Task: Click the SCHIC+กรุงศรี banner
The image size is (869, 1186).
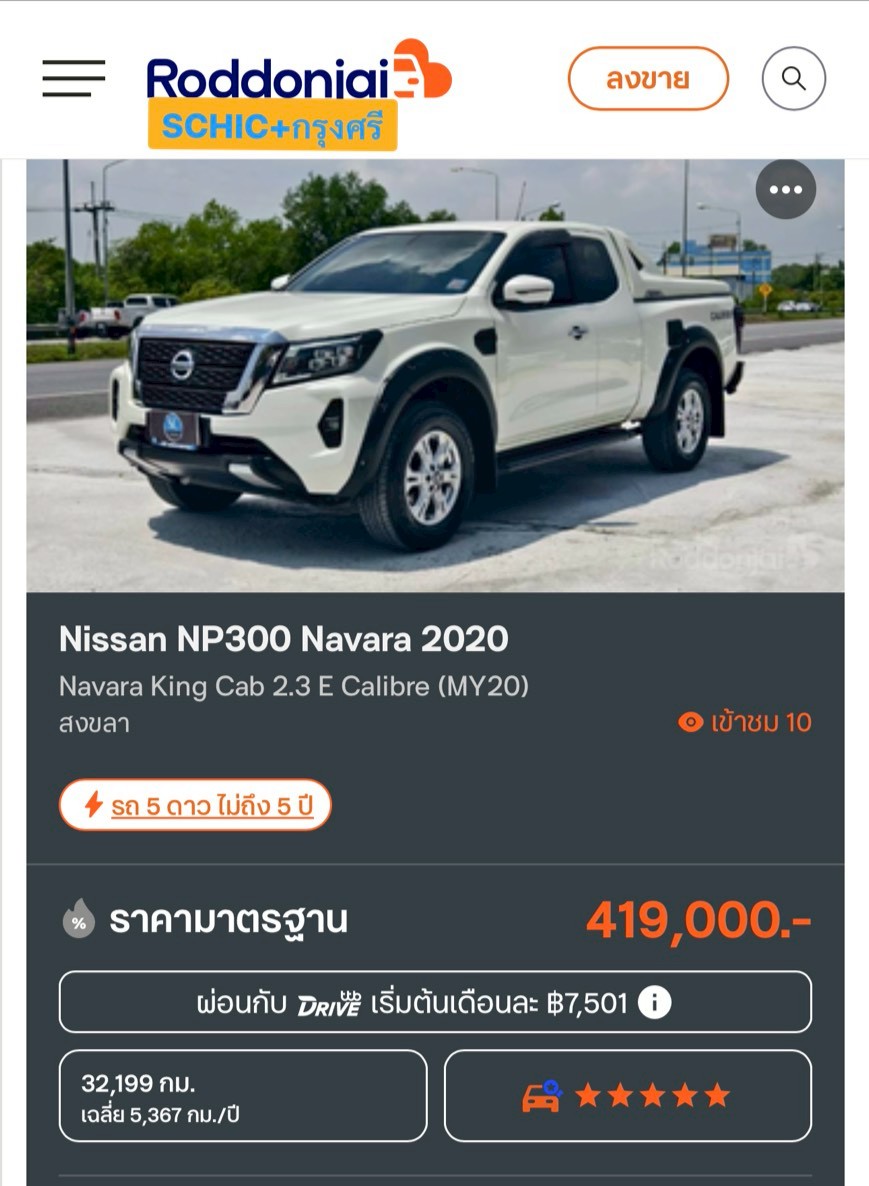Action: tap(272, 126)
